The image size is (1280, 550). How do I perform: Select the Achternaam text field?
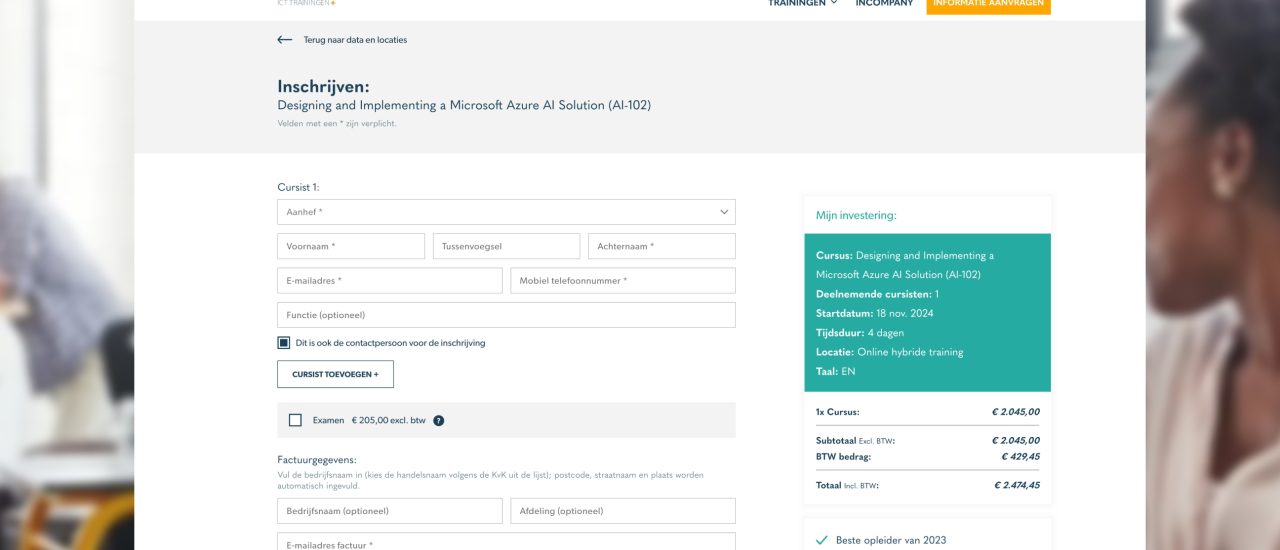click(x=661, y=246)
